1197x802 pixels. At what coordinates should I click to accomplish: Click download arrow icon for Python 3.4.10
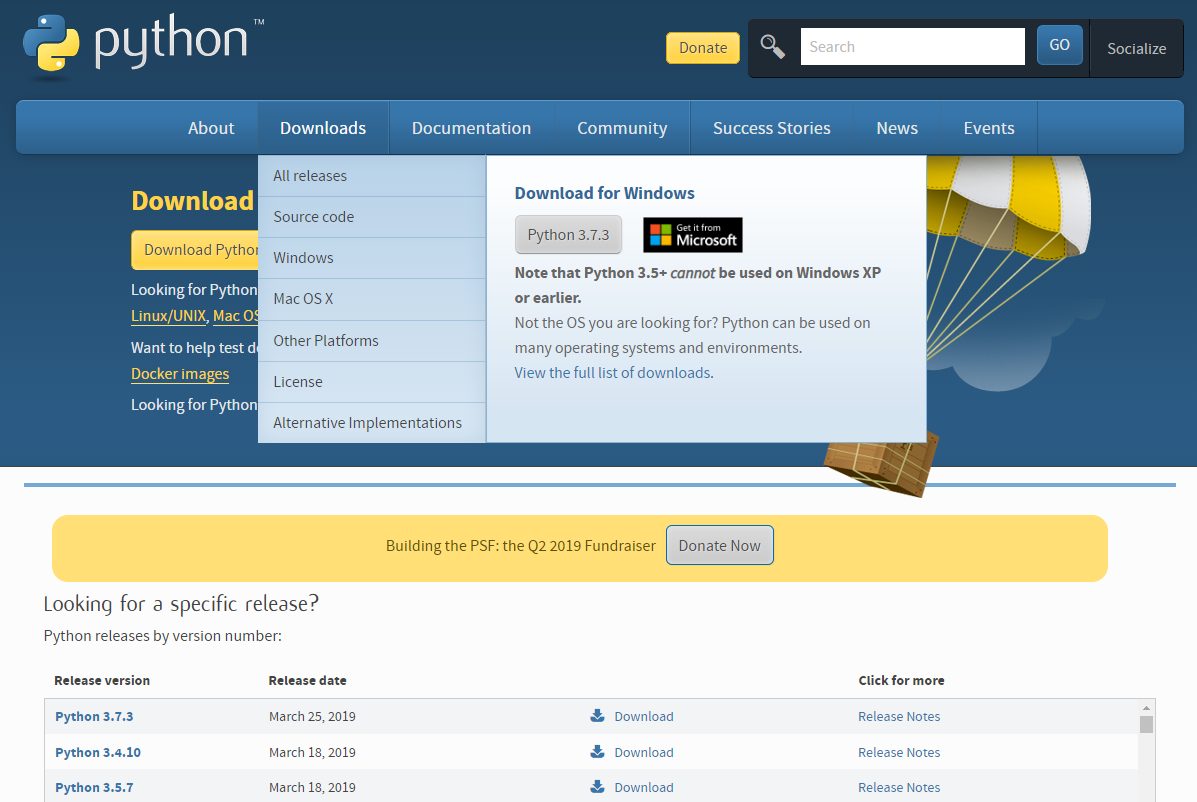597,752
